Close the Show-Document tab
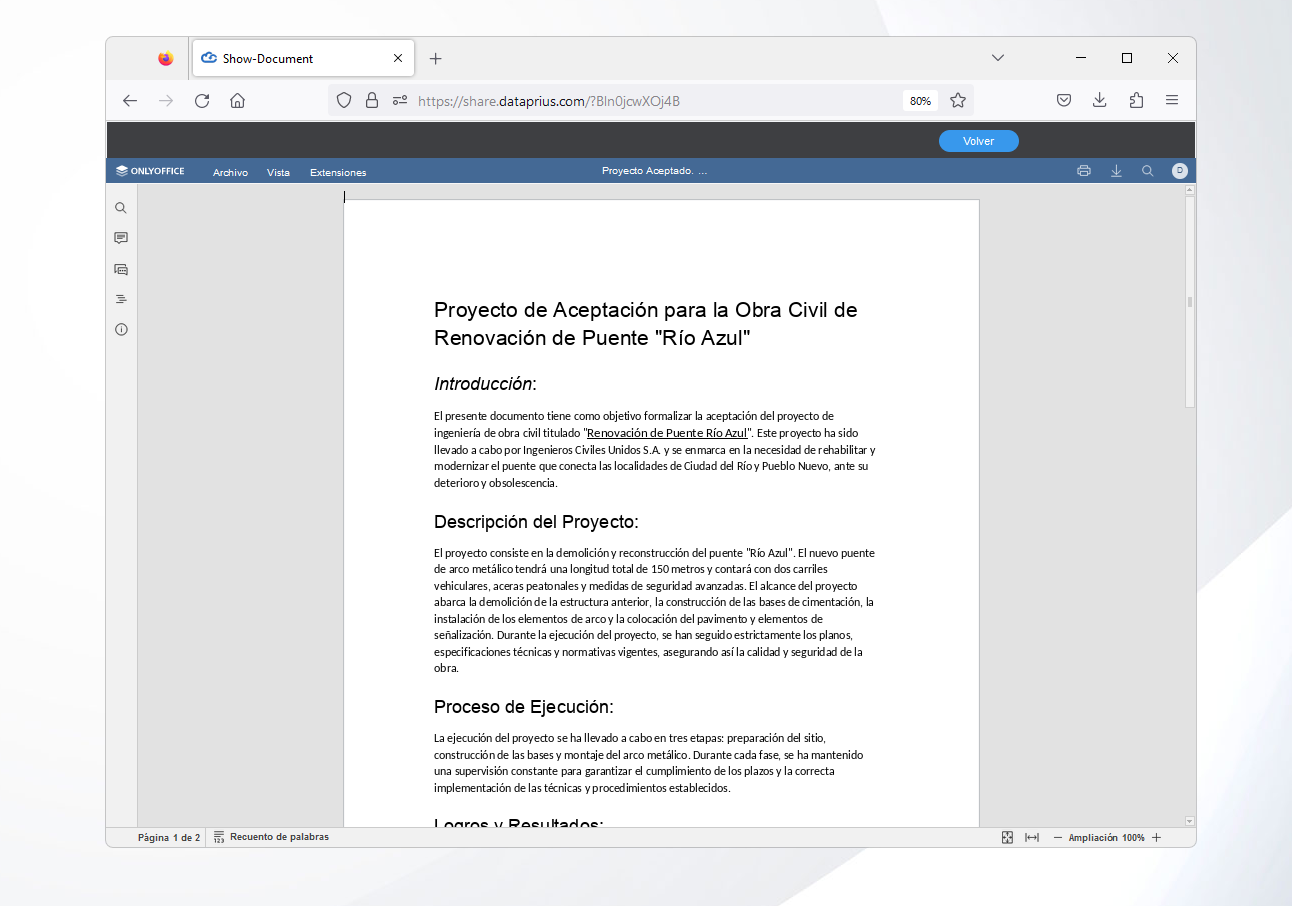 pyautogui.click(x=398, y=59)
